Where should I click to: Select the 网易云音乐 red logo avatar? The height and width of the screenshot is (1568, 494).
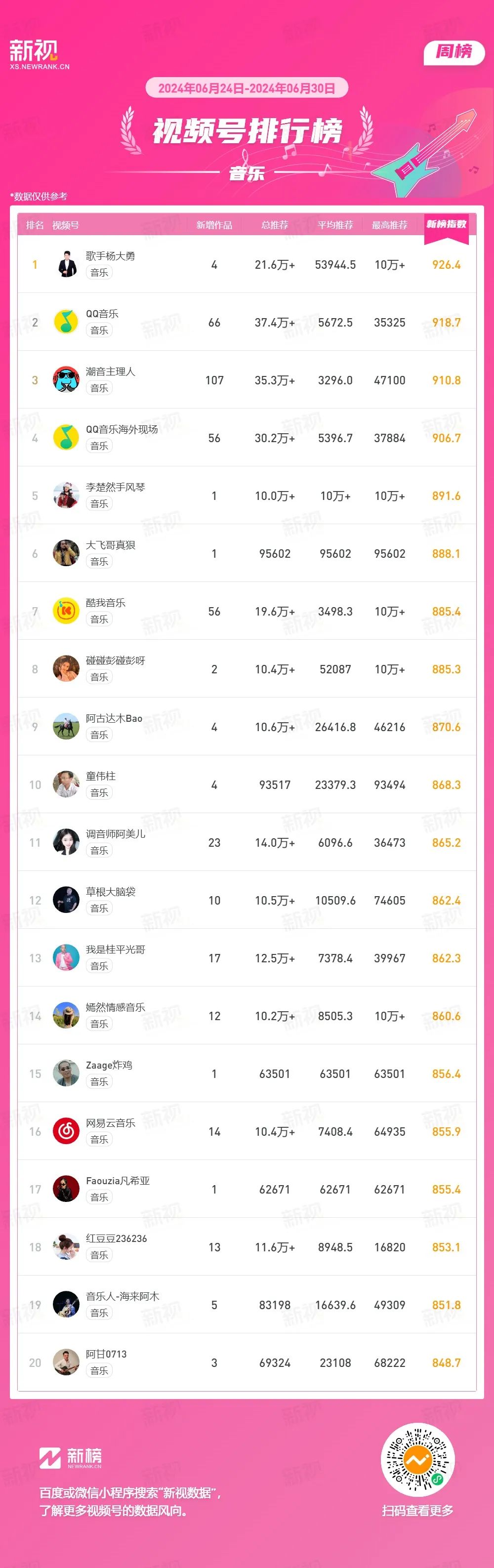(x=66, y=1132)
